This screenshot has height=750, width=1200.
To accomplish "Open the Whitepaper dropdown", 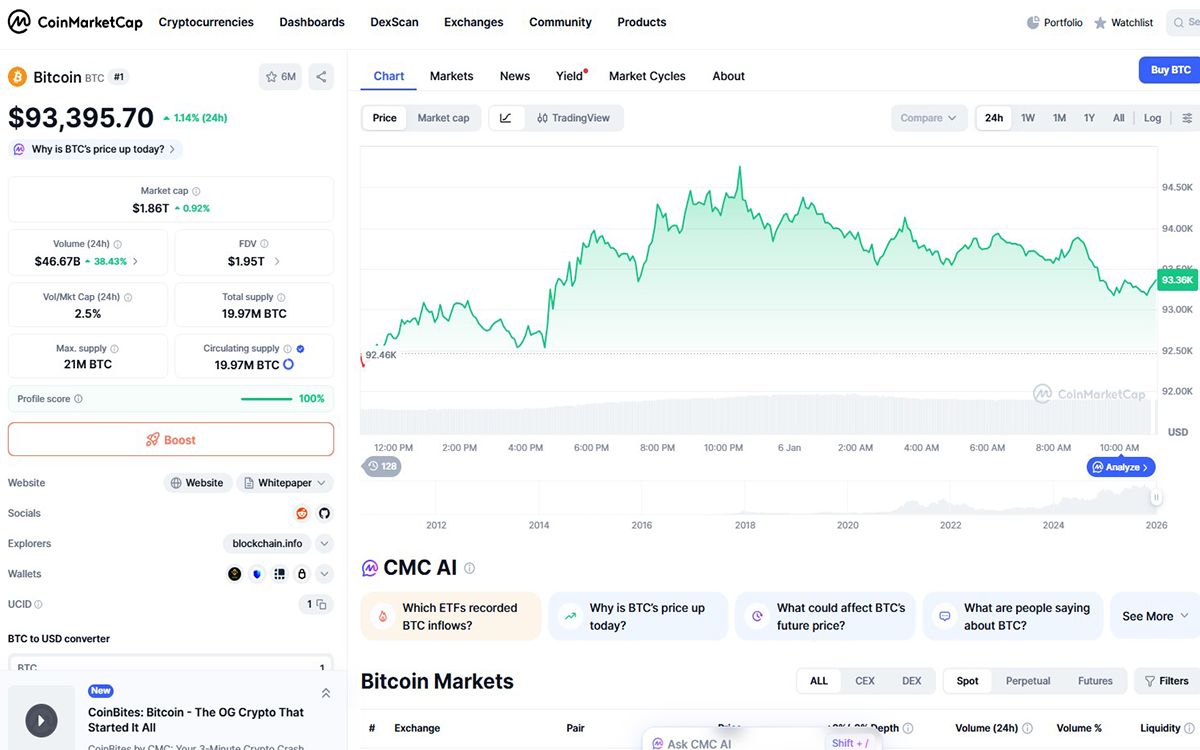I will pyautogui.click(x=286, y=483).
